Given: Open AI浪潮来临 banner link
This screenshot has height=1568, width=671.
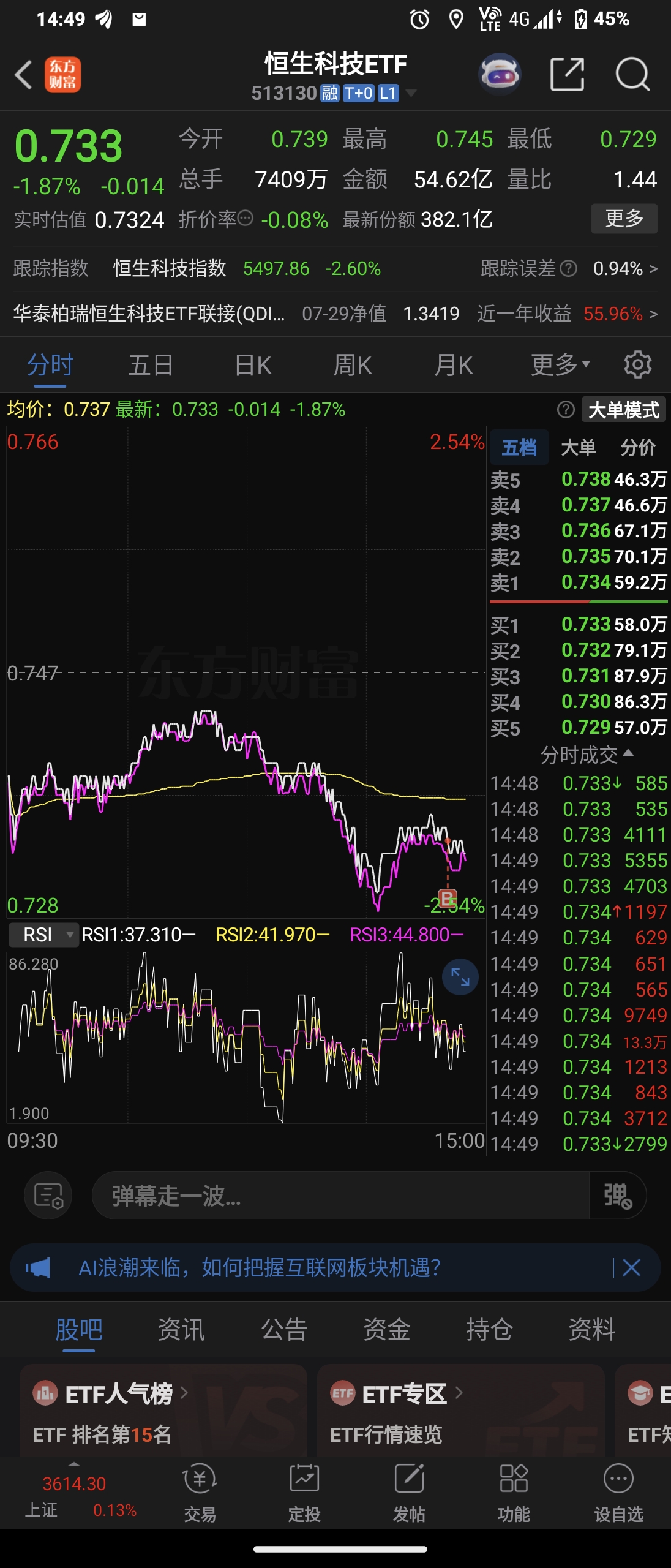Looking at the screenshot, I should (260, 1268).
